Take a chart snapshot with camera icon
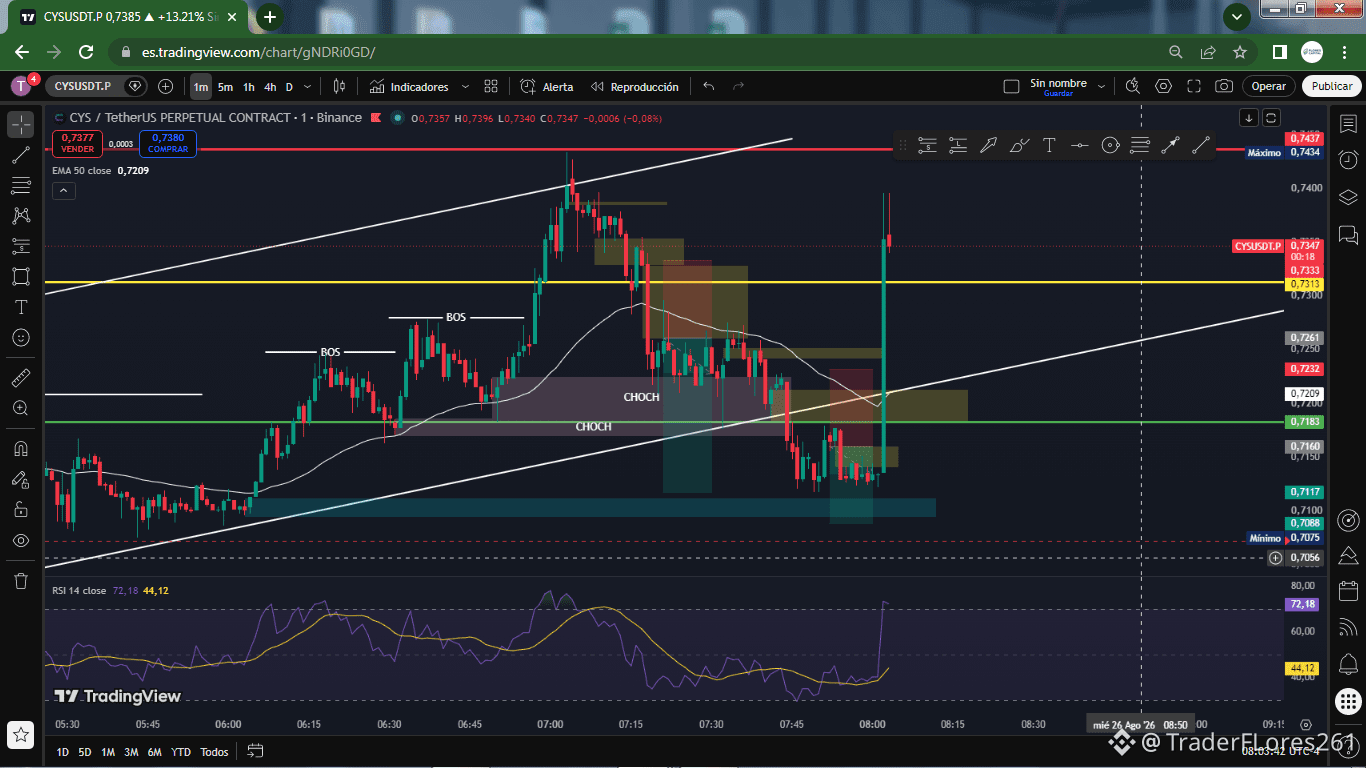 tap(1224, 87)
